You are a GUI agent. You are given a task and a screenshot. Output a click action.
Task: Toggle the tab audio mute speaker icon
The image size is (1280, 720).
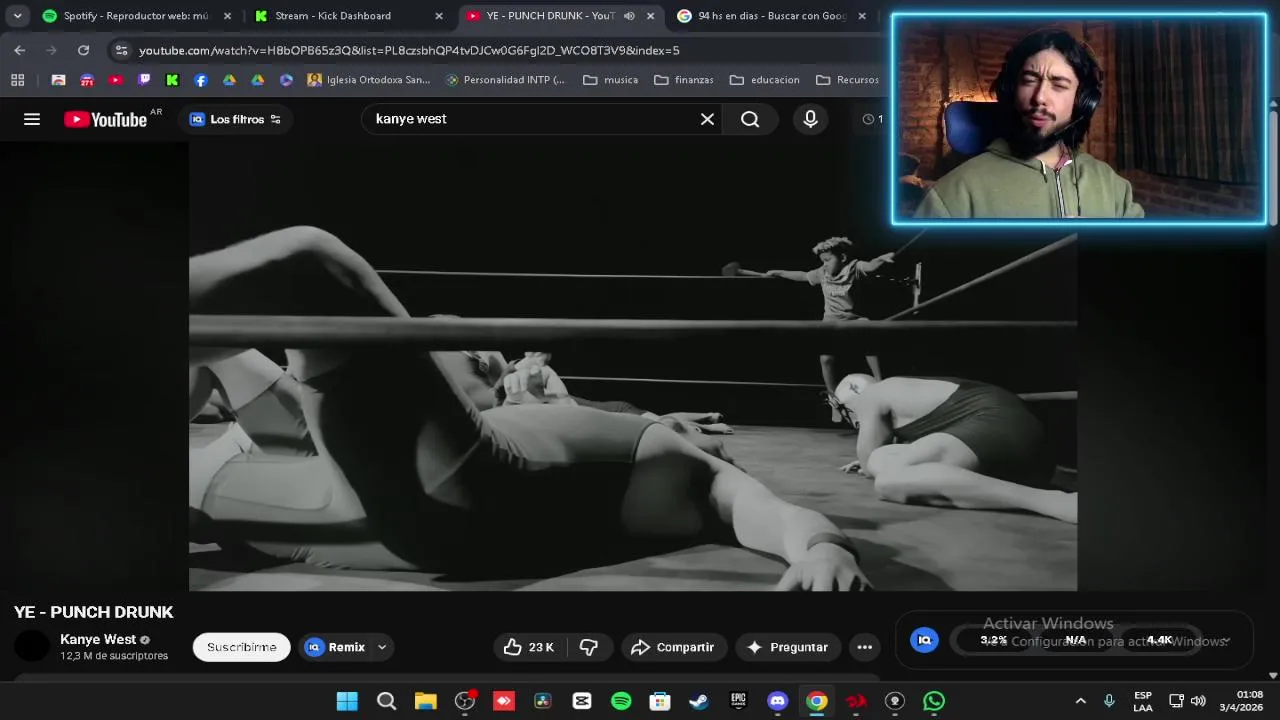[629, 16]
